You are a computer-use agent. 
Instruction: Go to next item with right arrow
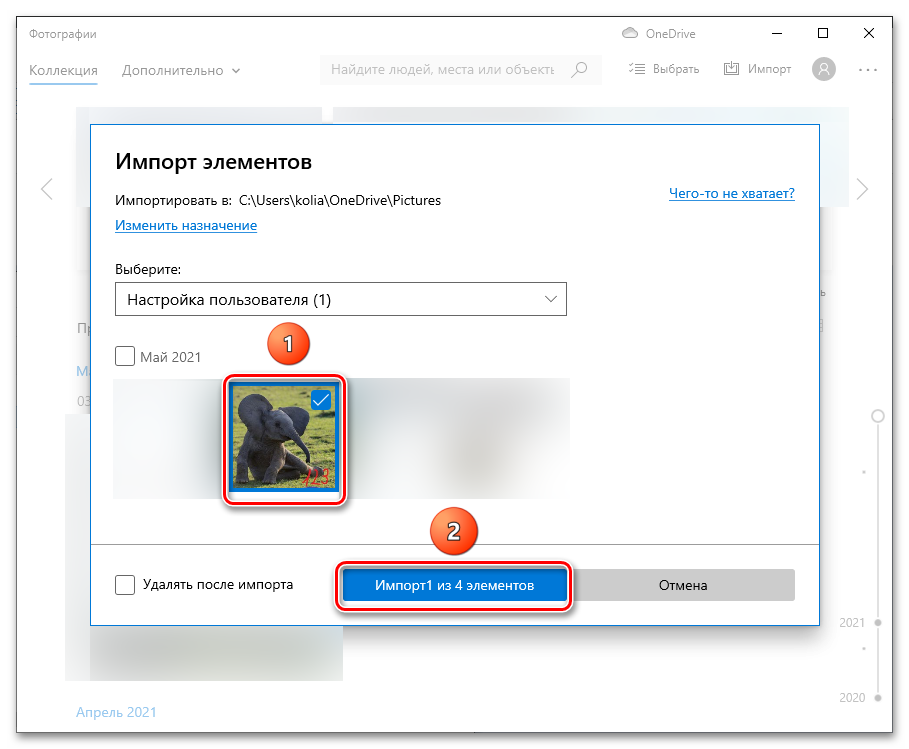tap(862, 189)
